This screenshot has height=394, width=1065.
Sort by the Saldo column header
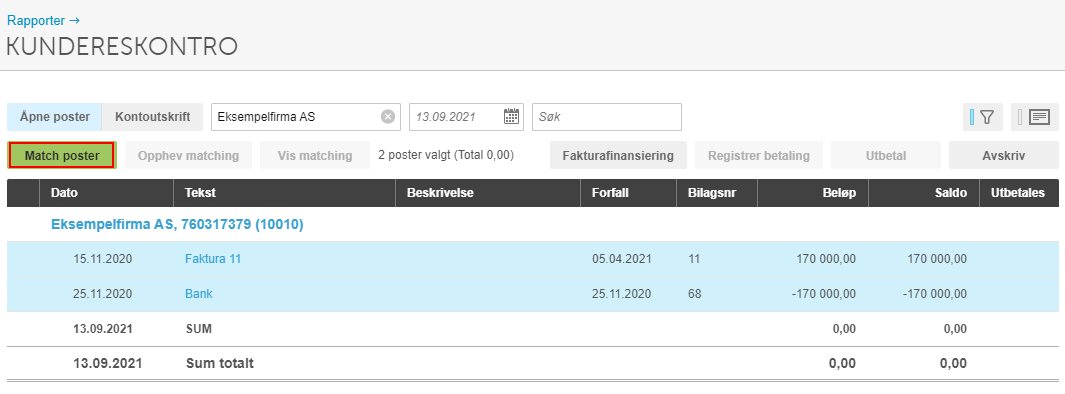(924, 193)
